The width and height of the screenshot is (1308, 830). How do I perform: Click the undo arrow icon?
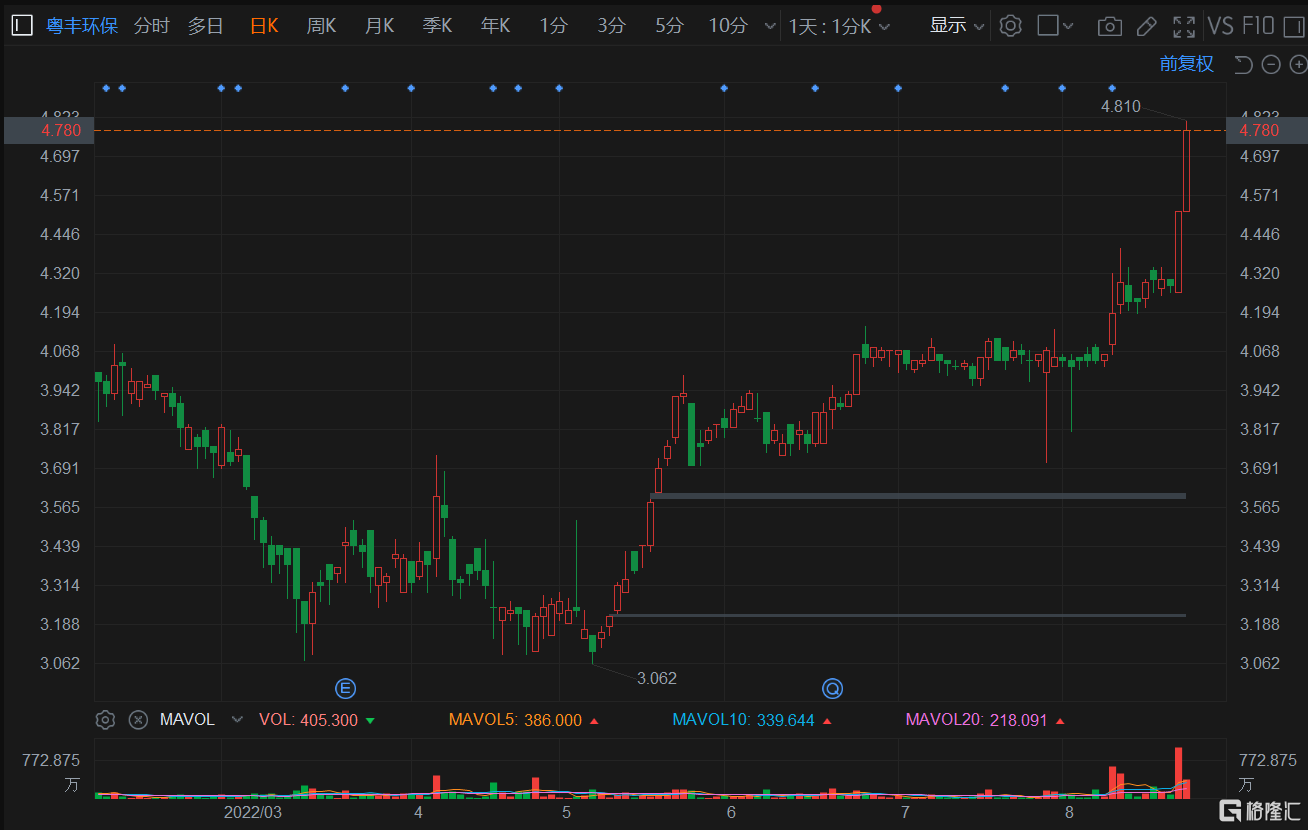click(1243, 65)
